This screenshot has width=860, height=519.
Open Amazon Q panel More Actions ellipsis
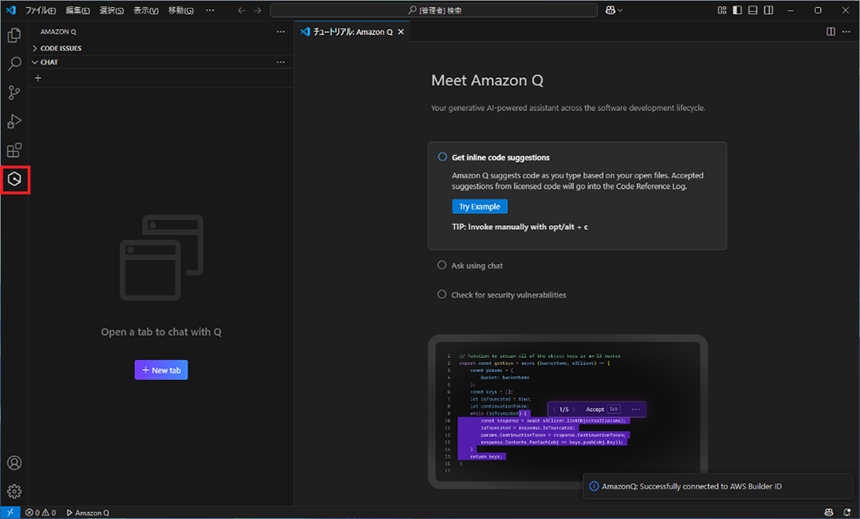281,32
